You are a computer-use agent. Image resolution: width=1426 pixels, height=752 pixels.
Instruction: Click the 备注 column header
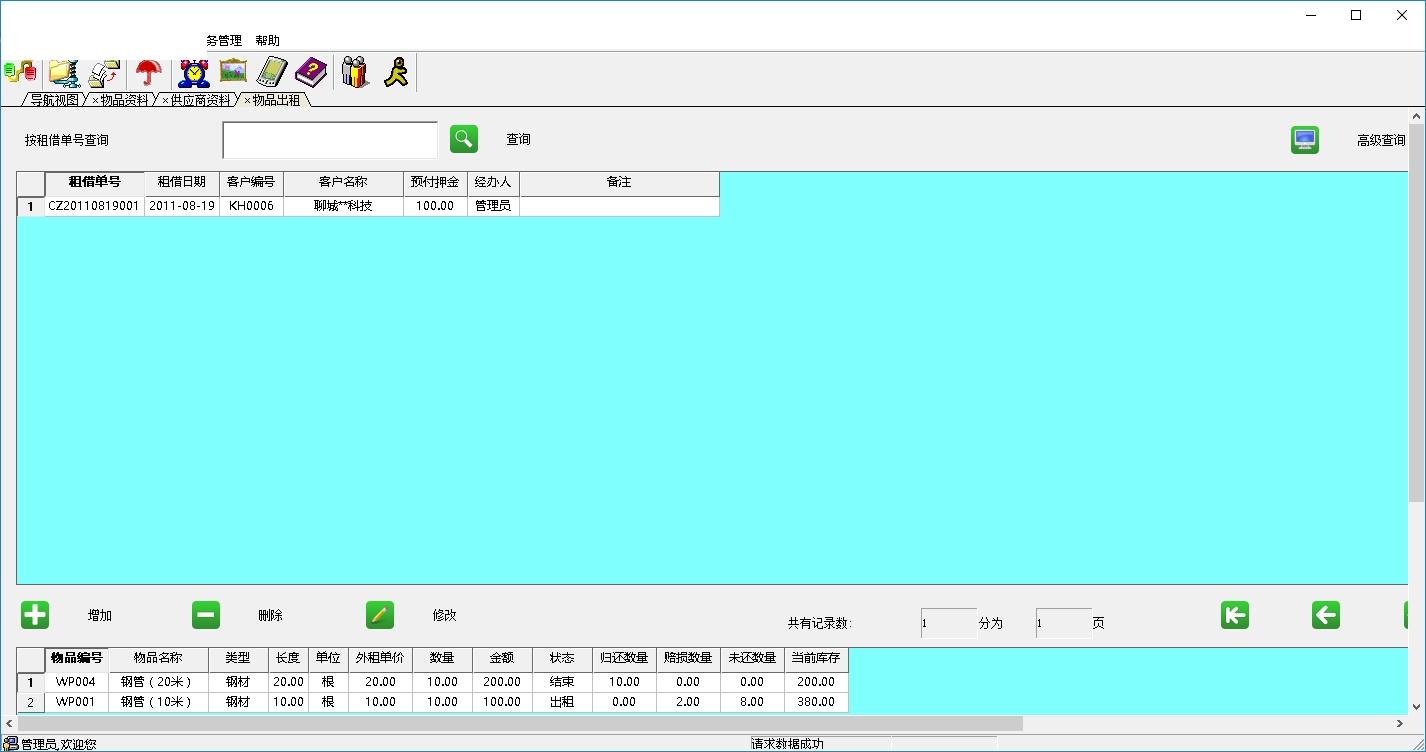[x=619, y=182]
